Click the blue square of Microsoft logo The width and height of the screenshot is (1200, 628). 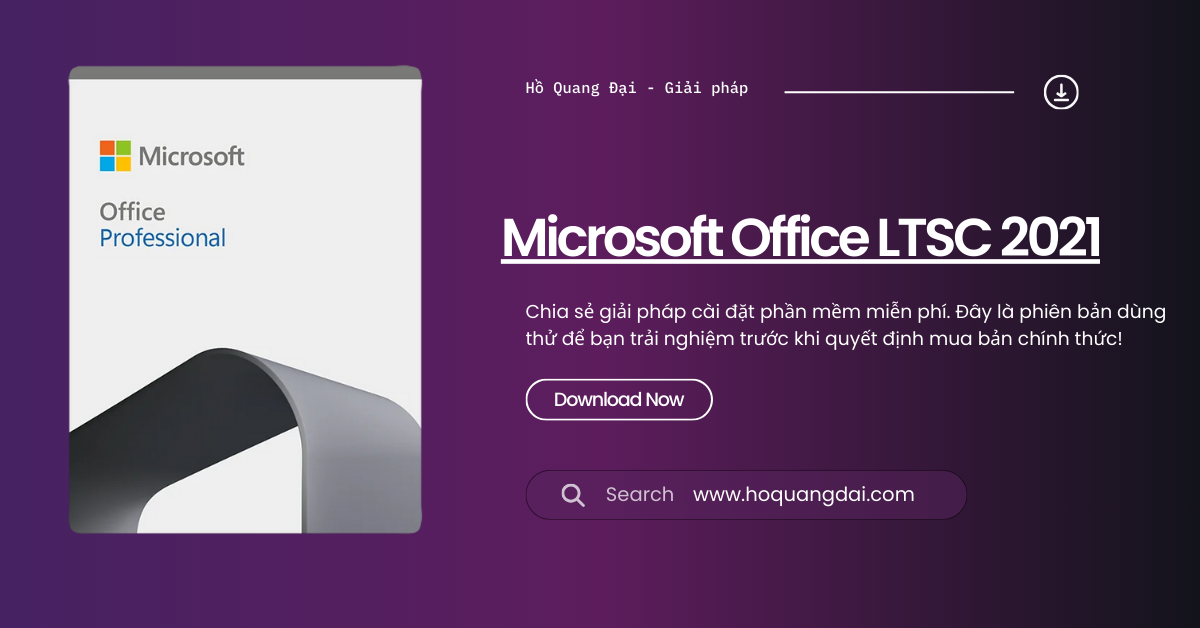click(107, 164)
